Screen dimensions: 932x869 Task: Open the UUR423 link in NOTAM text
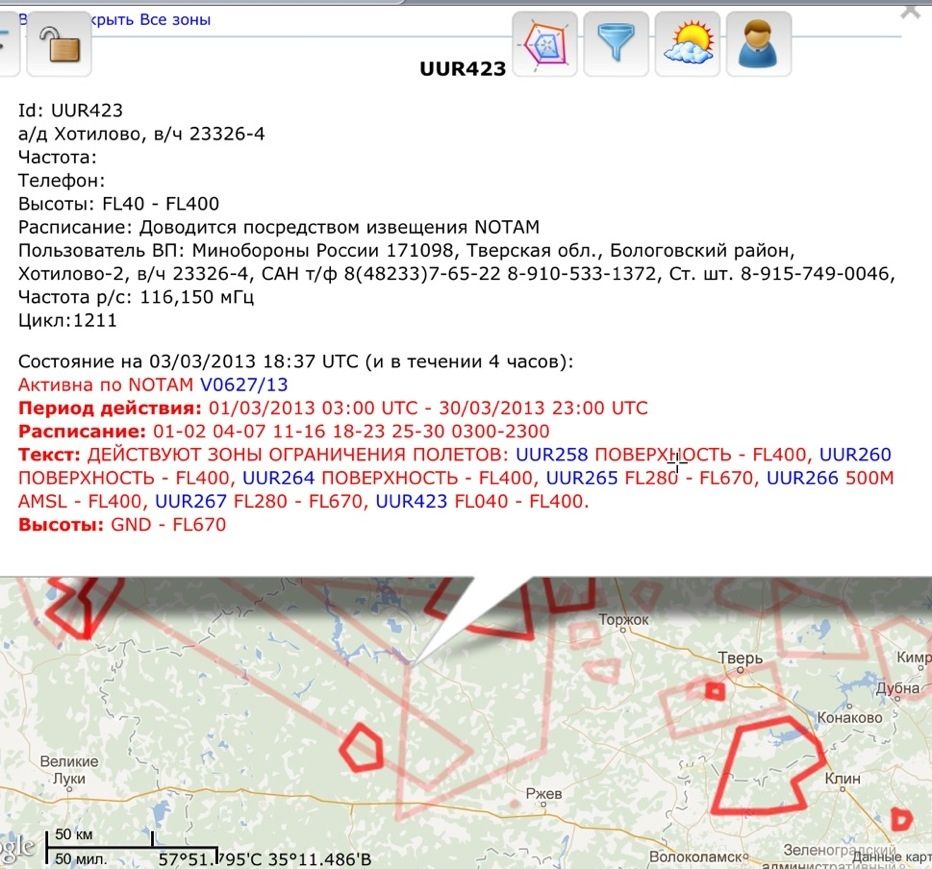[411, 501]
